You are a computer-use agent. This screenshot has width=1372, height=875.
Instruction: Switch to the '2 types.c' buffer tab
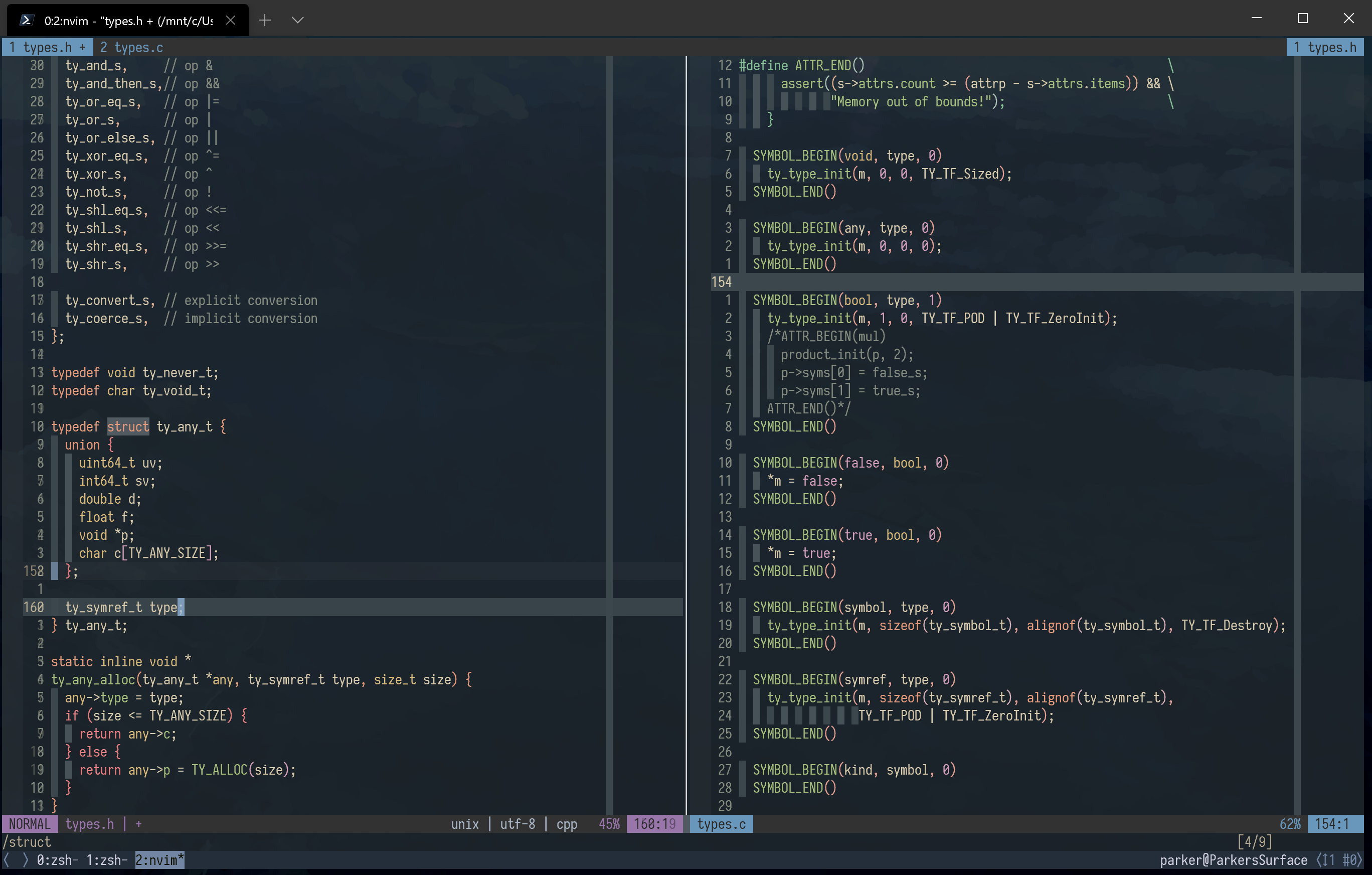pyautogui.click(x=131, y=47)
